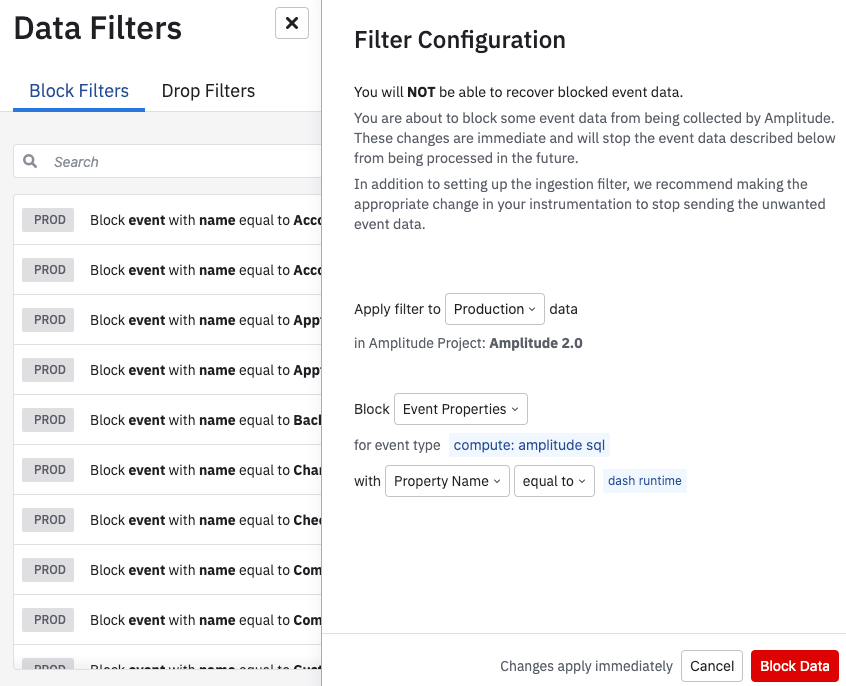This screenshot has width=846, height=686.
Task: Select filter row ending in 'Che'
Action: coord(167,520)
